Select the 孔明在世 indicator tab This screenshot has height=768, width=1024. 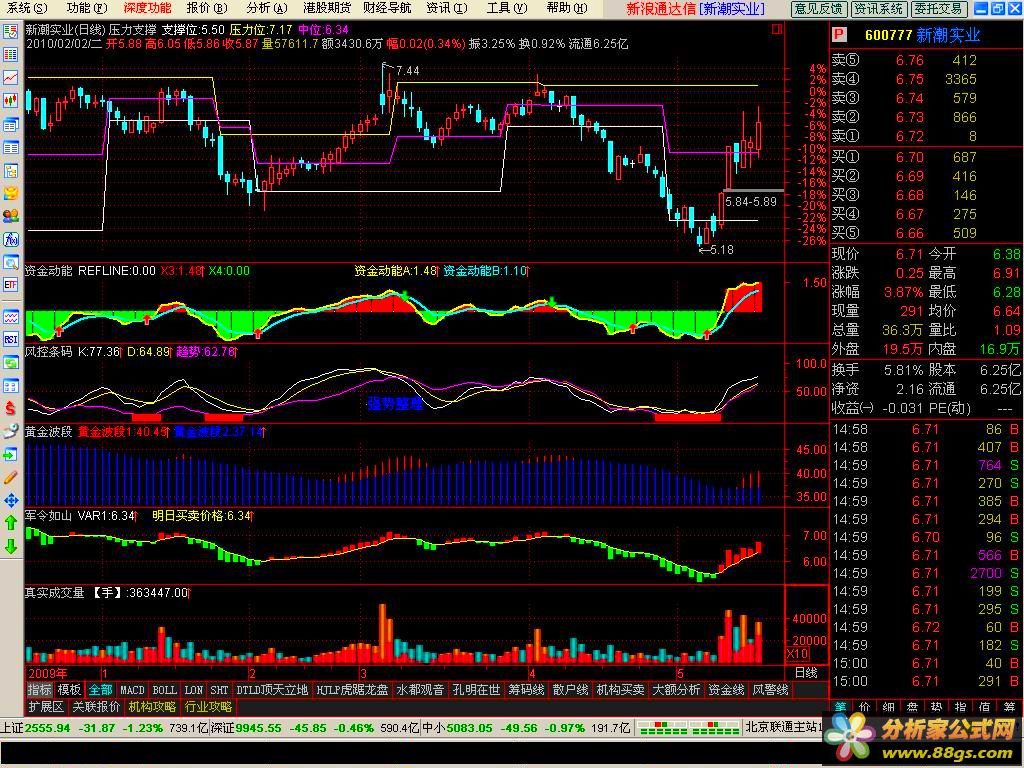[x=477, y=690]
